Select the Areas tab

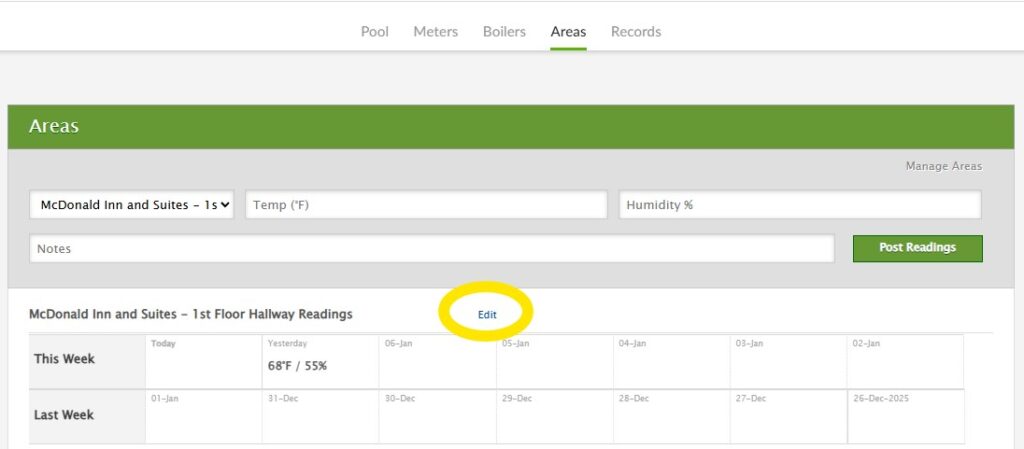pyautogui.click(x=568, y=32)
